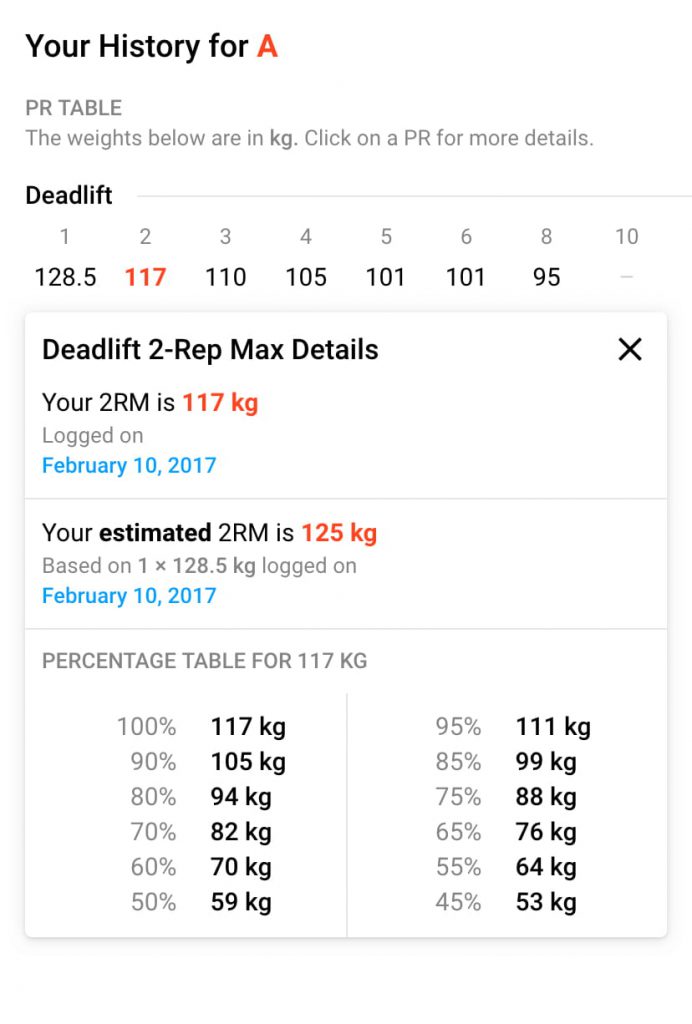Viewport: 692px width, 1024px height.
Task: Select the 6-rep max entry 101
Action: 465,277
